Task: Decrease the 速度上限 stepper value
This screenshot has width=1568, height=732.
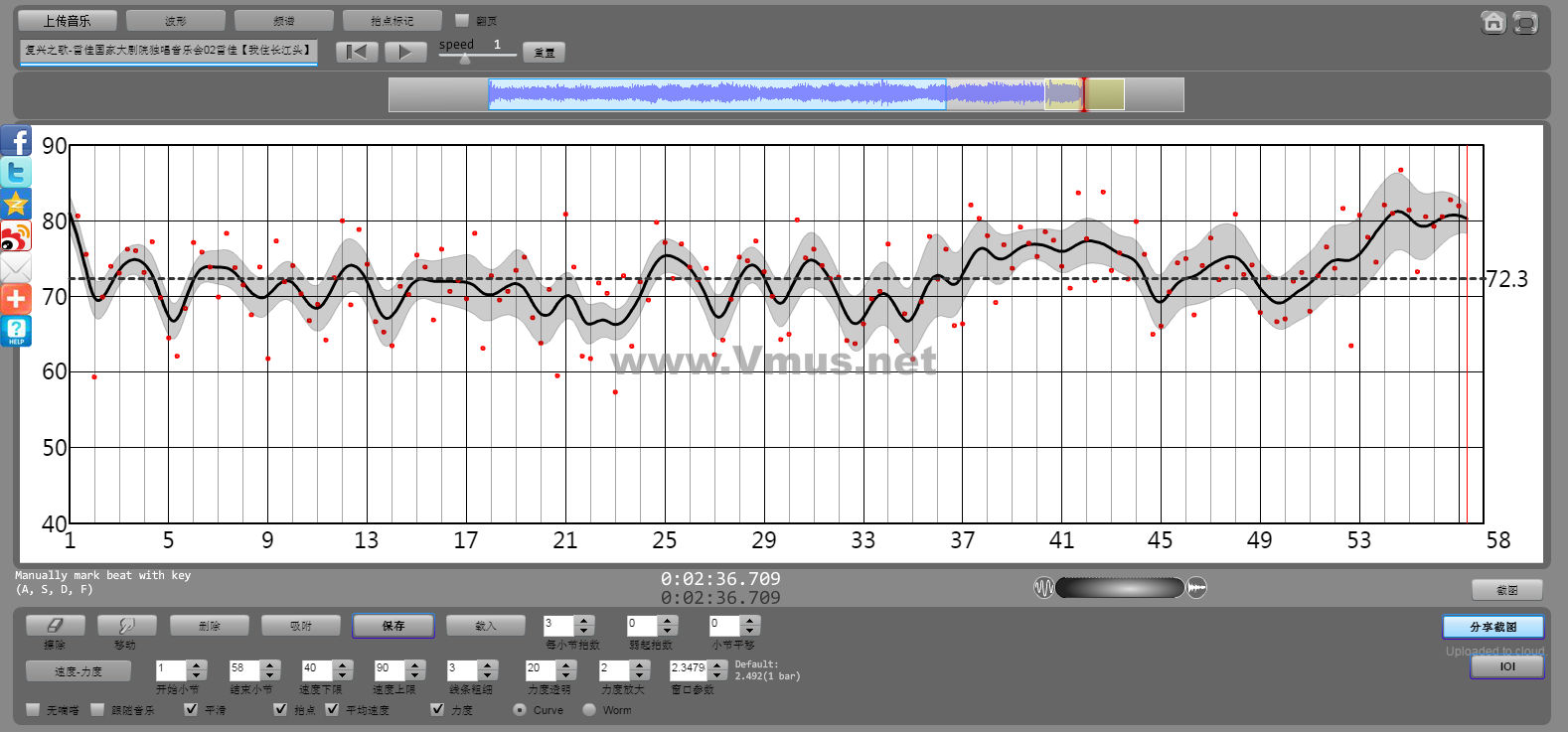Action: 415,675
